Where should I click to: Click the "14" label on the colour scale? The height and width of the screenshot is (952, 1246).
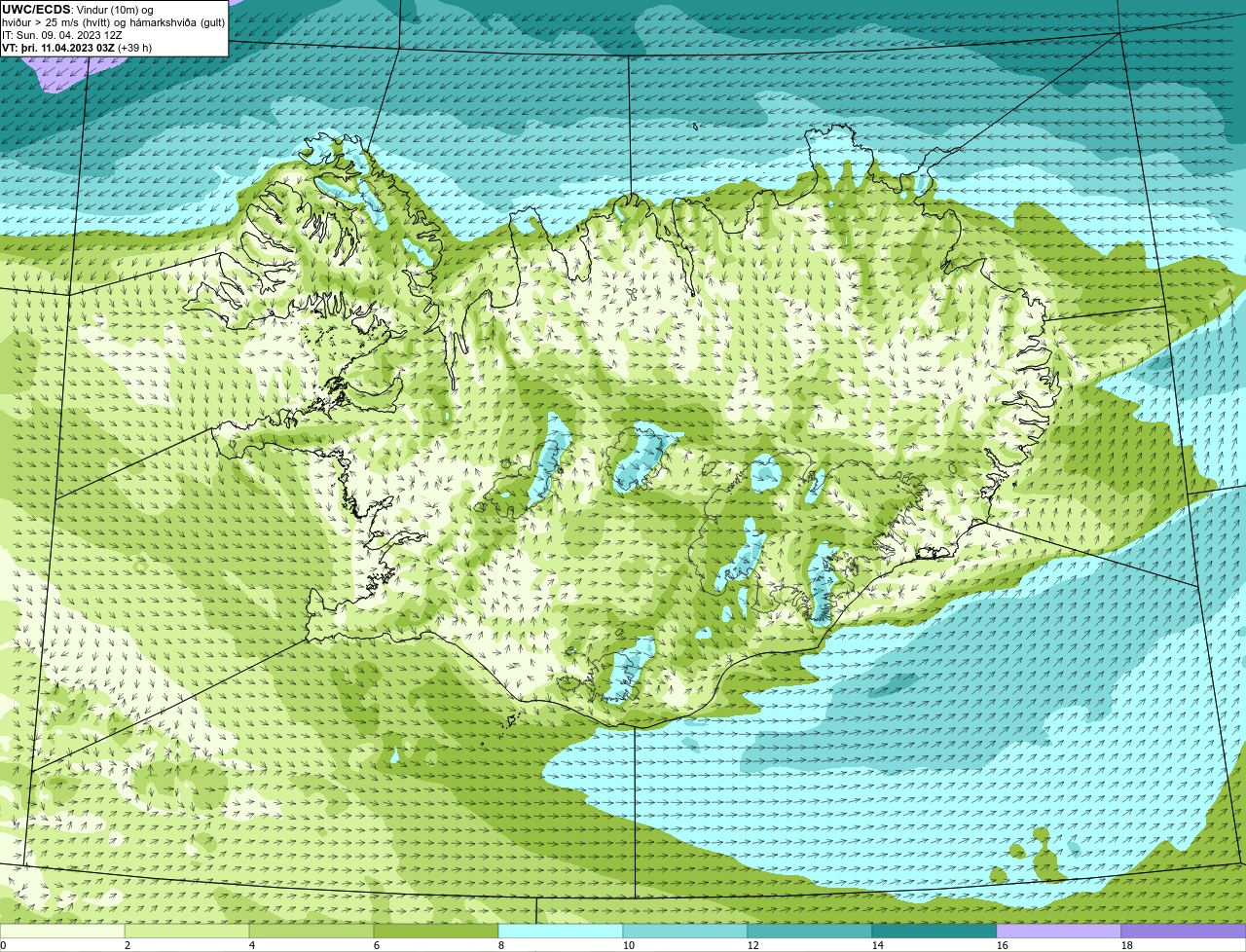coord(878,945)
